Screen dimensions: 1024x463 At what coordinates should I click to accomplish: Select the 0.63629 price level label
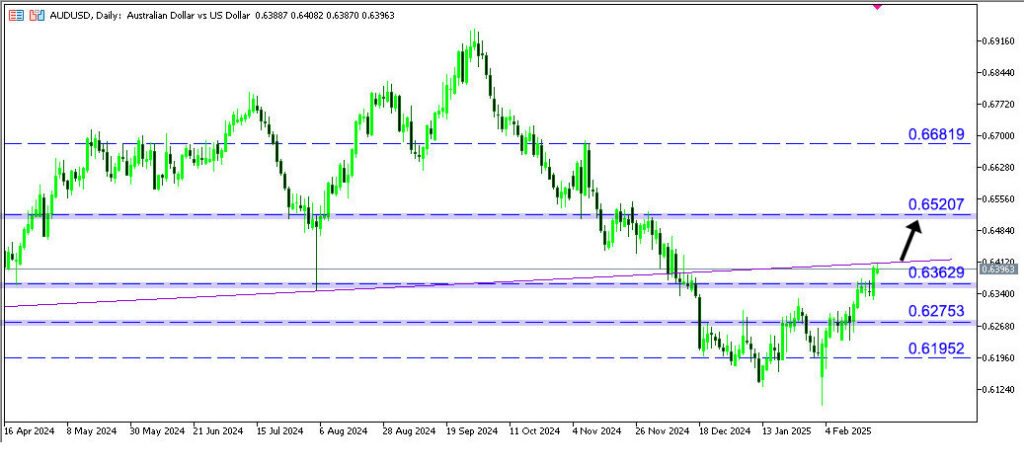pos(935,272)
